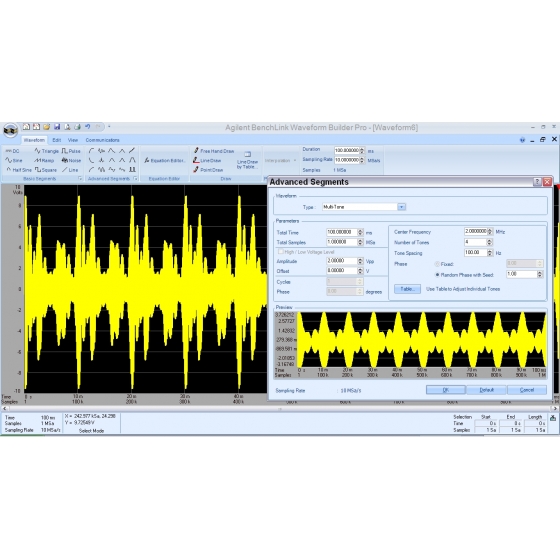
Task: Expand the Advanced Segments group launcher
Action: coord(135,178)
